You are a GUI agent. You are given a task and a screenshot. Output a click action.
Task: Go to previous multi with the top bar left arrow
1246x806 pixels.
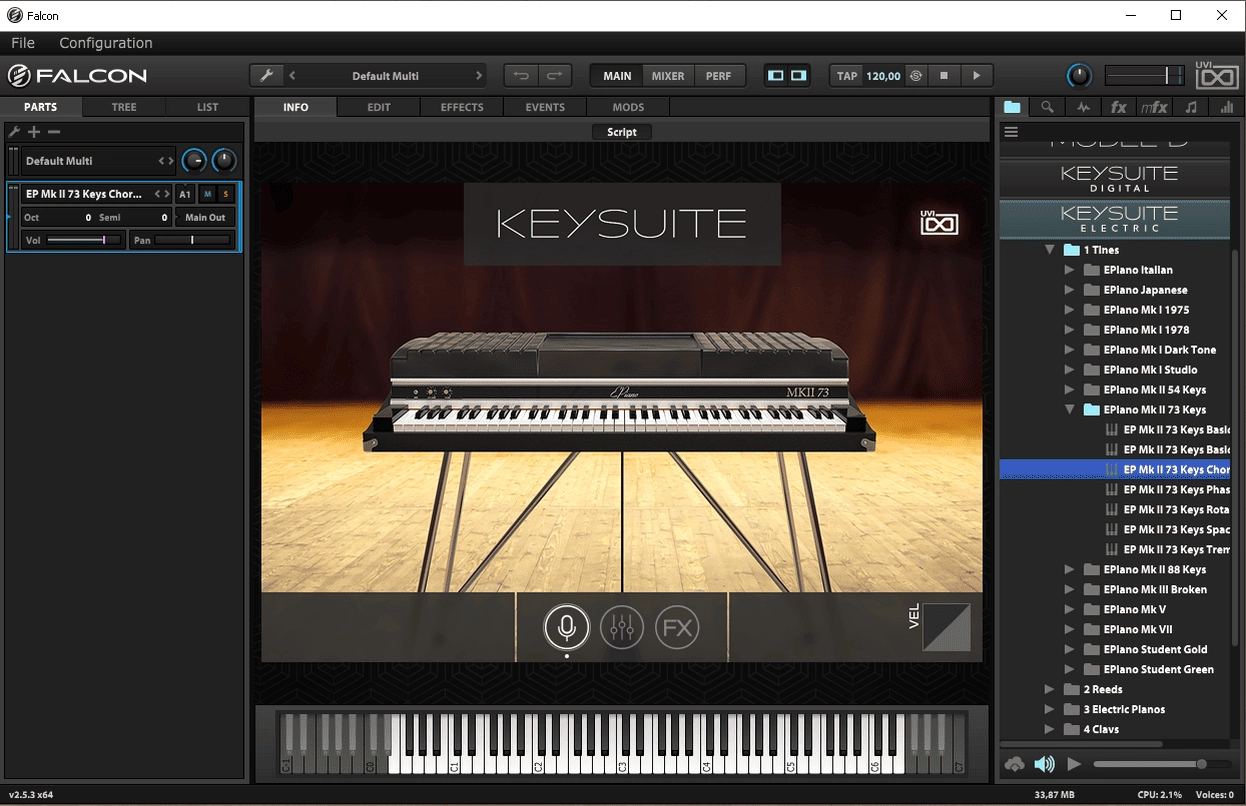[292, 75]
